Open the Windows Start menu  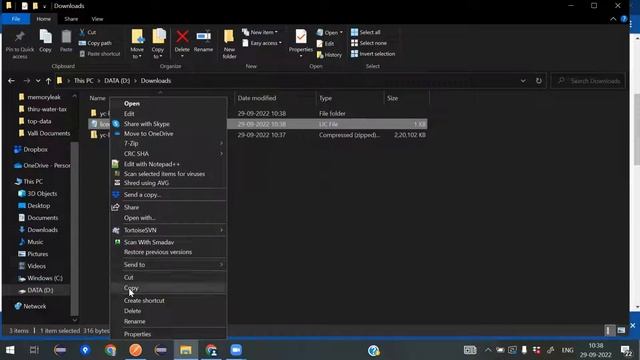click(x=10, y=350)
